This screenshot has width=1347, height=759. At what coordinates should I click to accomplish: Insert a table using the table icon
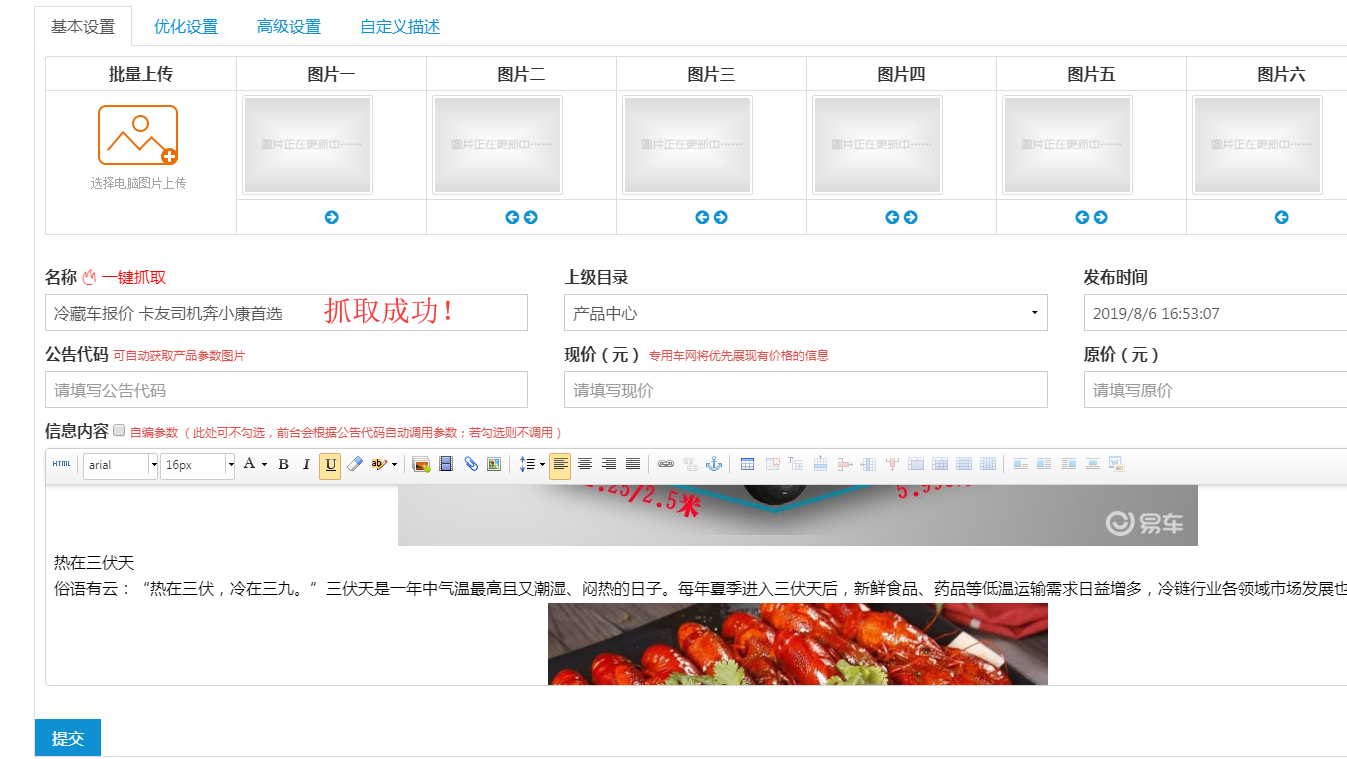coord(747,464)
